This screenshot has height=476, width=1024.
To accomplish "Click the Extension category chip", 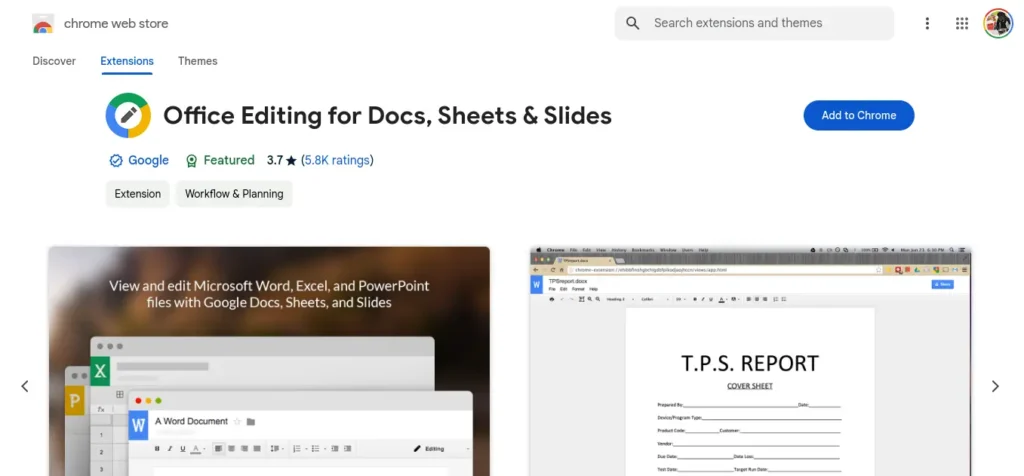I will [137, 194].
